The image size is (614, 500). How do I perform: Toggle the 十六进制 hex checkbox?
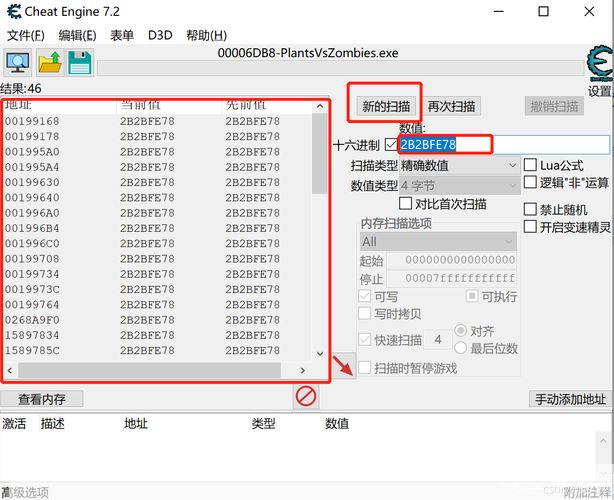click(x=391, y=144)
